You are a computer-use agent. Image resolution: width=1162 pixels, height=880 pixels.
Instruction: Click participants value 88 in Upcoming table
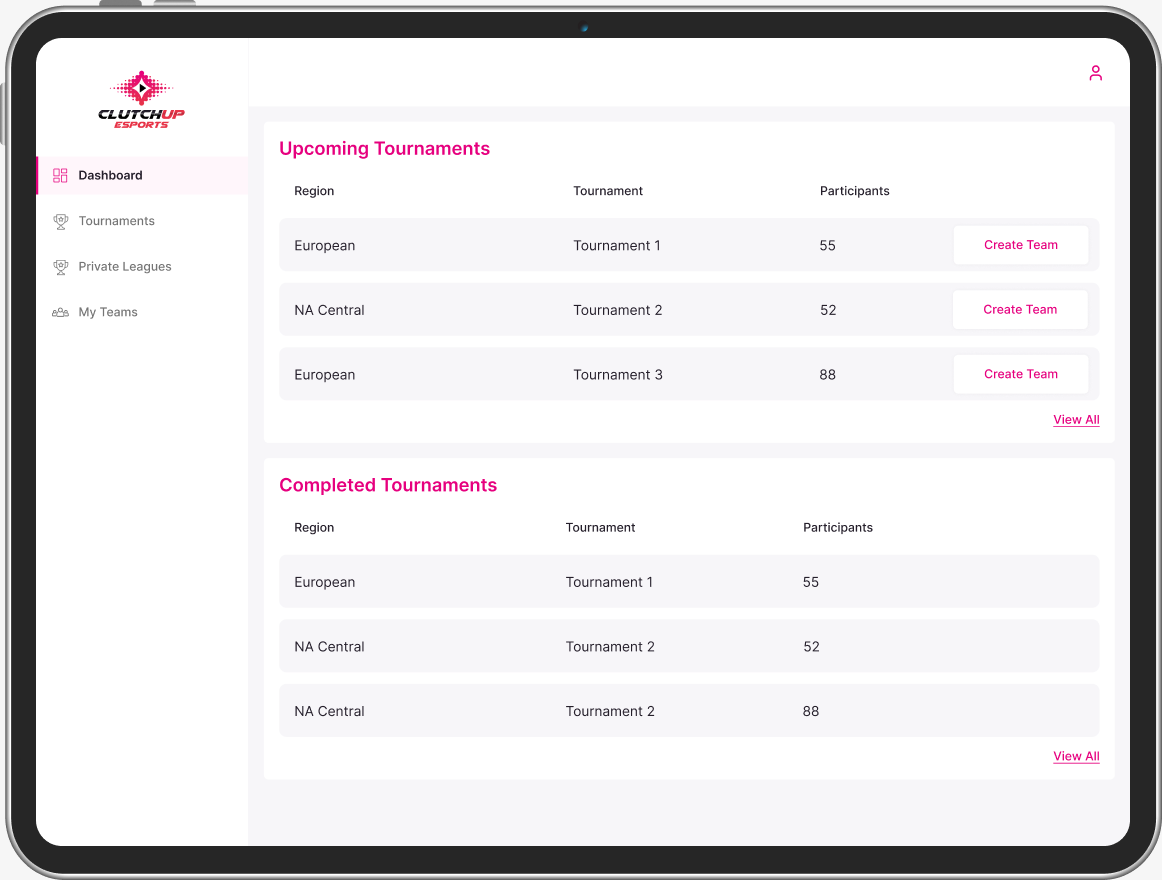[x=827, y=374]
